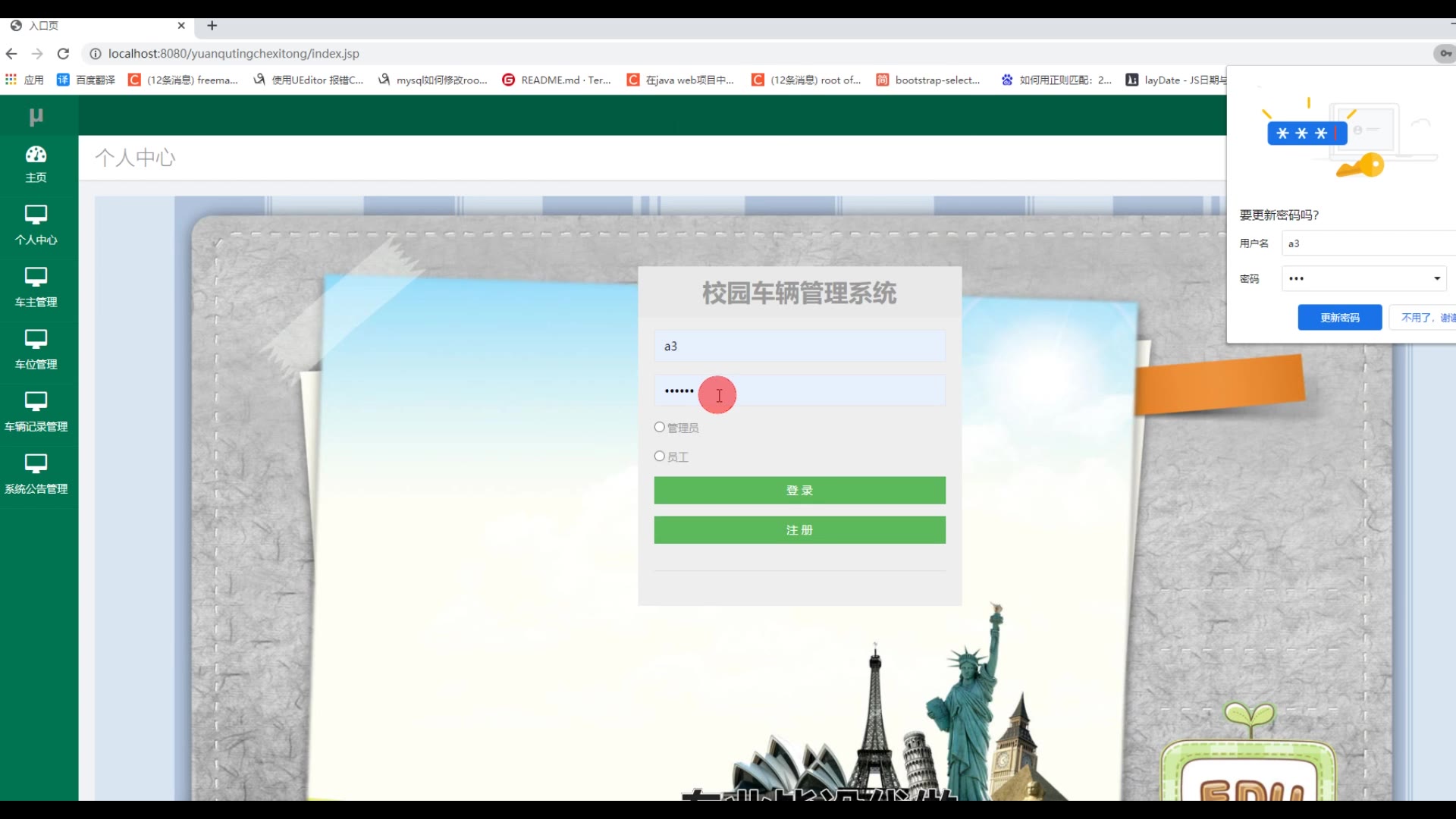
Task: Select the 管理员 radio button
Action: click(660, 427)
